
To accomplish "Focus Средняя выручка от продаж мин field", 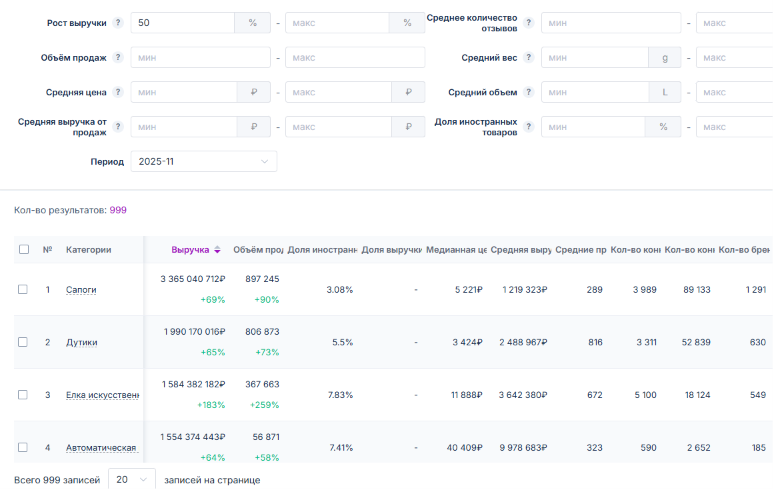I will (x=184, y=127).
